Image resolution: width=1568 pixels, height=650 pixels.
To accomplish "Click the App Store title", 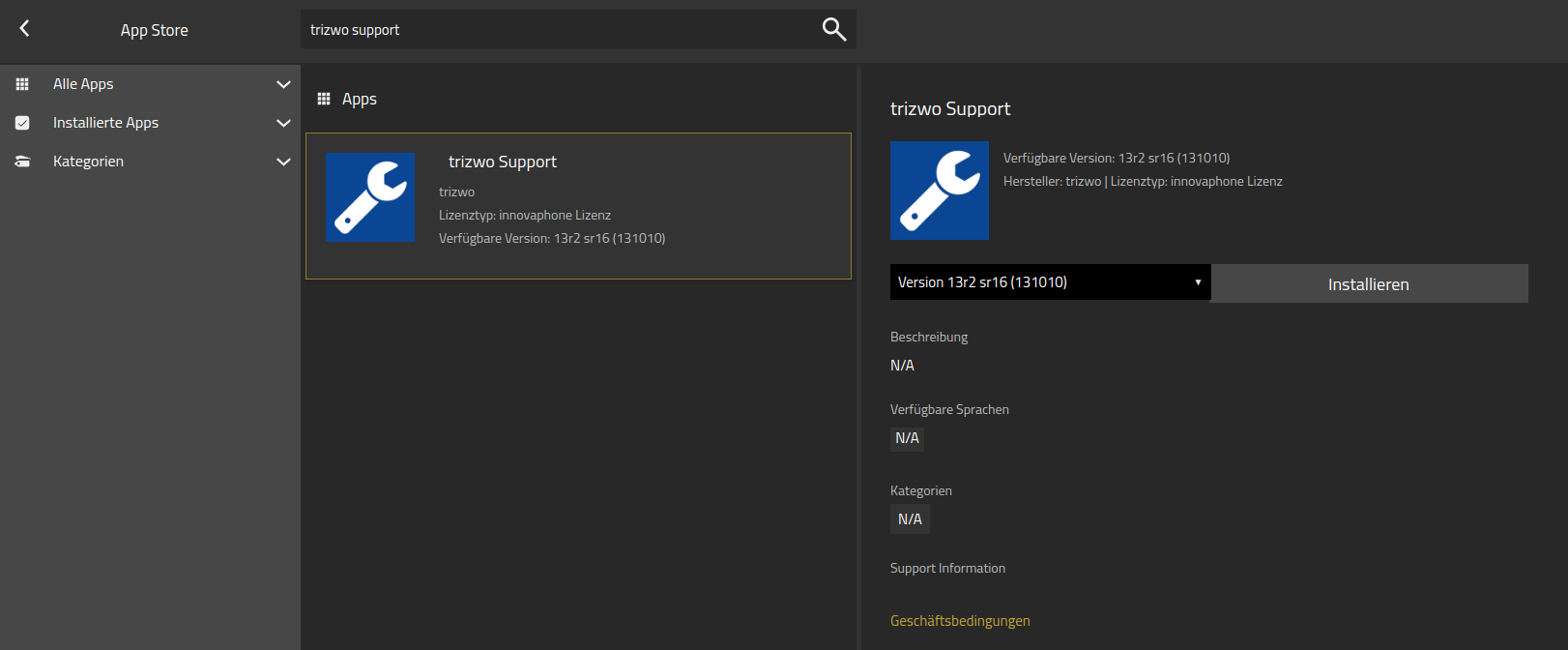I will coord(155,30).
